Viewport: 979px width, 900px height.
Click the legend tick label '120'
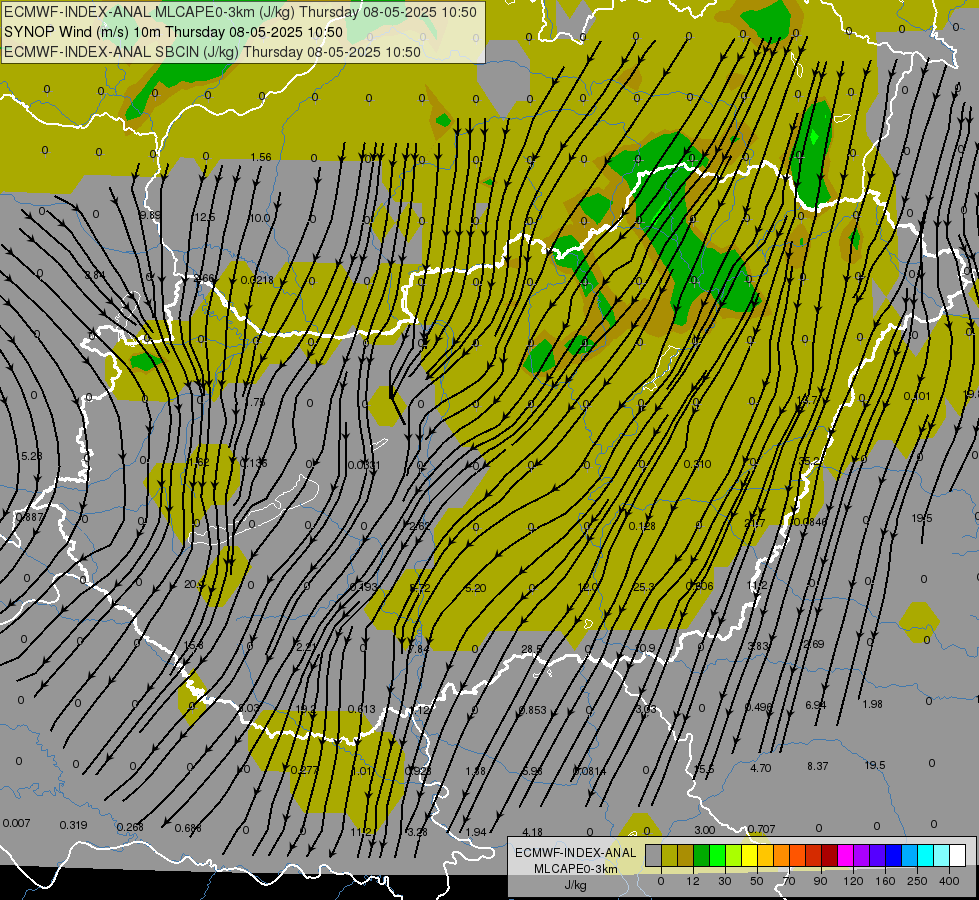(x=853, y=881)
